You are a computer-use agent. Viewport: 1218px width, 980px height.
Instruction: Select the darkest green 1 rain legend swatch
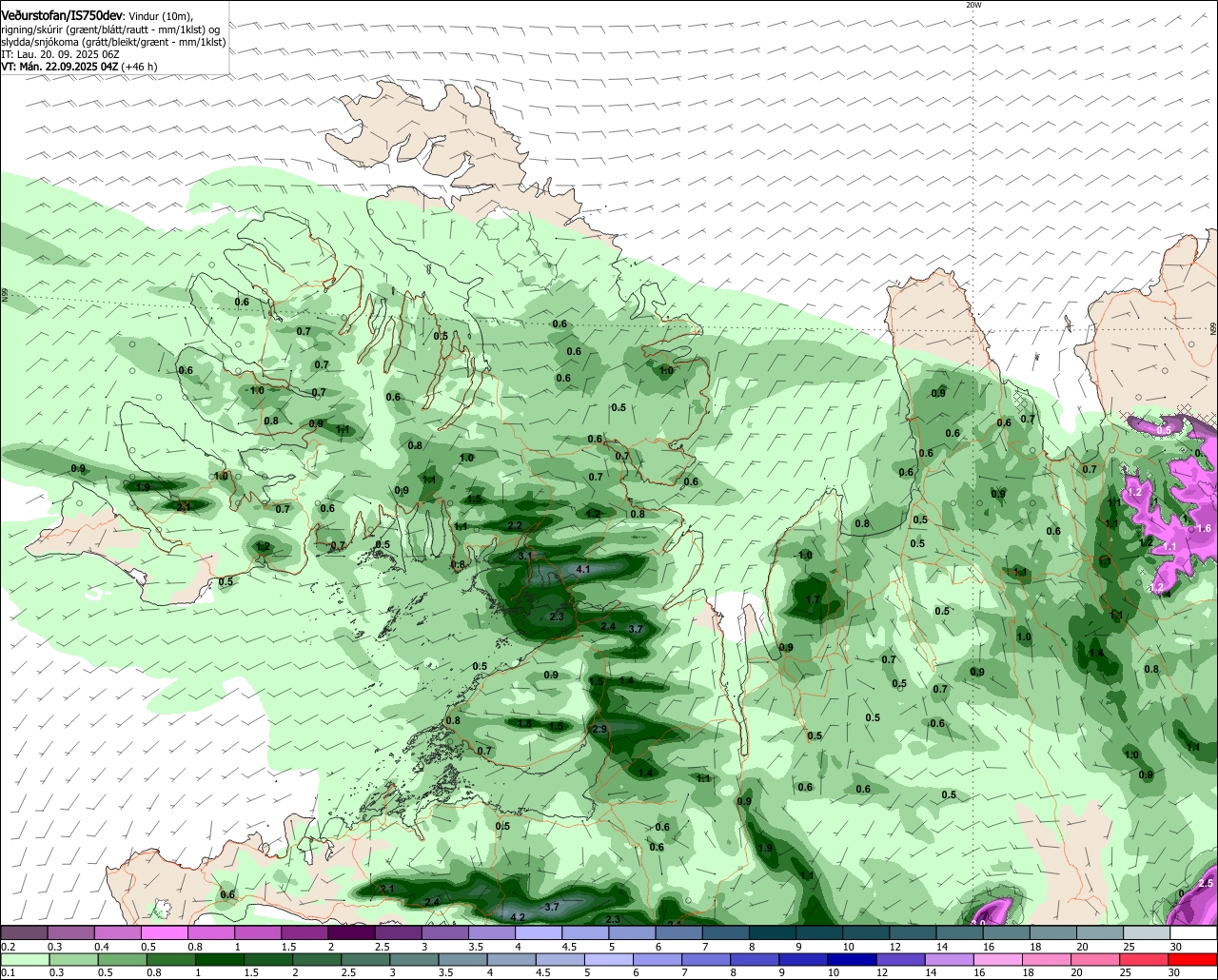pyautogui.click(x=220, y=960)
